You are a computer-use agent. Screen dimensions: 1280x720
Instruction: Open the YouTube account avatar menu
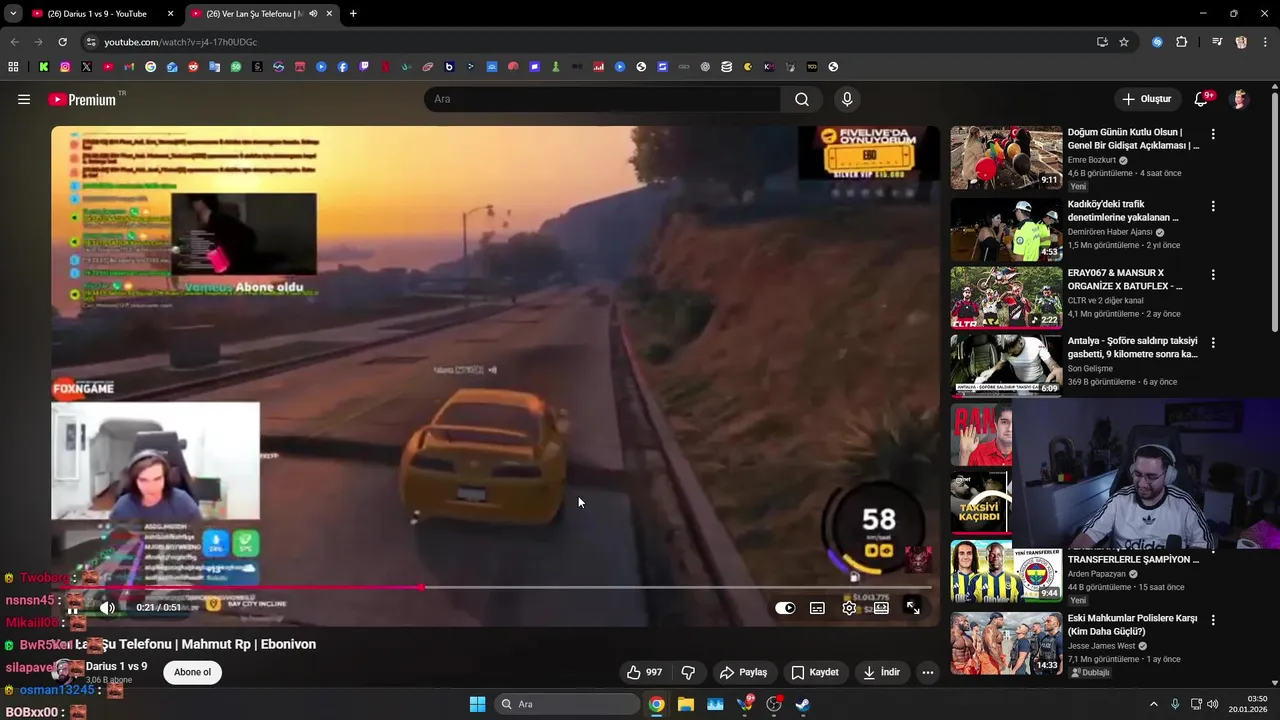tap(1239, 99)
